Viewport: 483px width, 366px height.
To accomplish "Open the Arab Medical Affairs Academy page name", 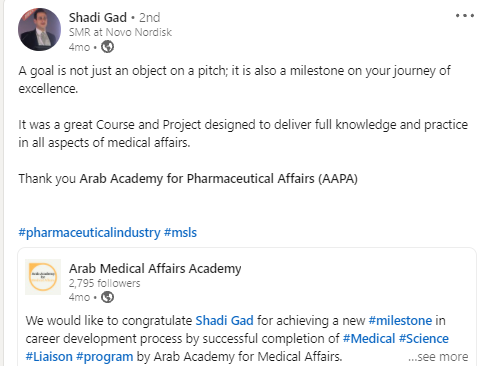I will 155,268.
